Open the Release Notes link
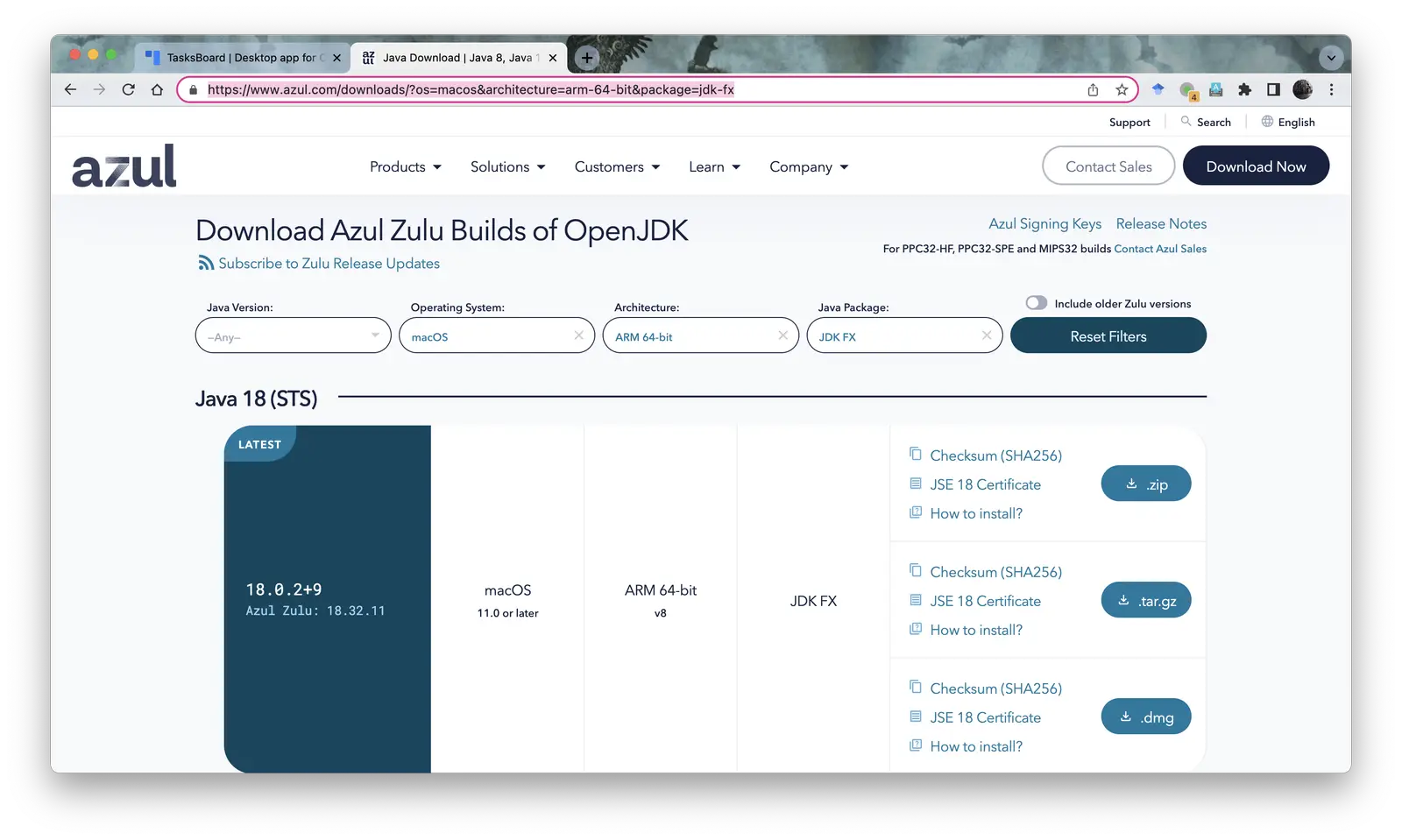This screenshot has height=840, width=1402. (1161, 223)
